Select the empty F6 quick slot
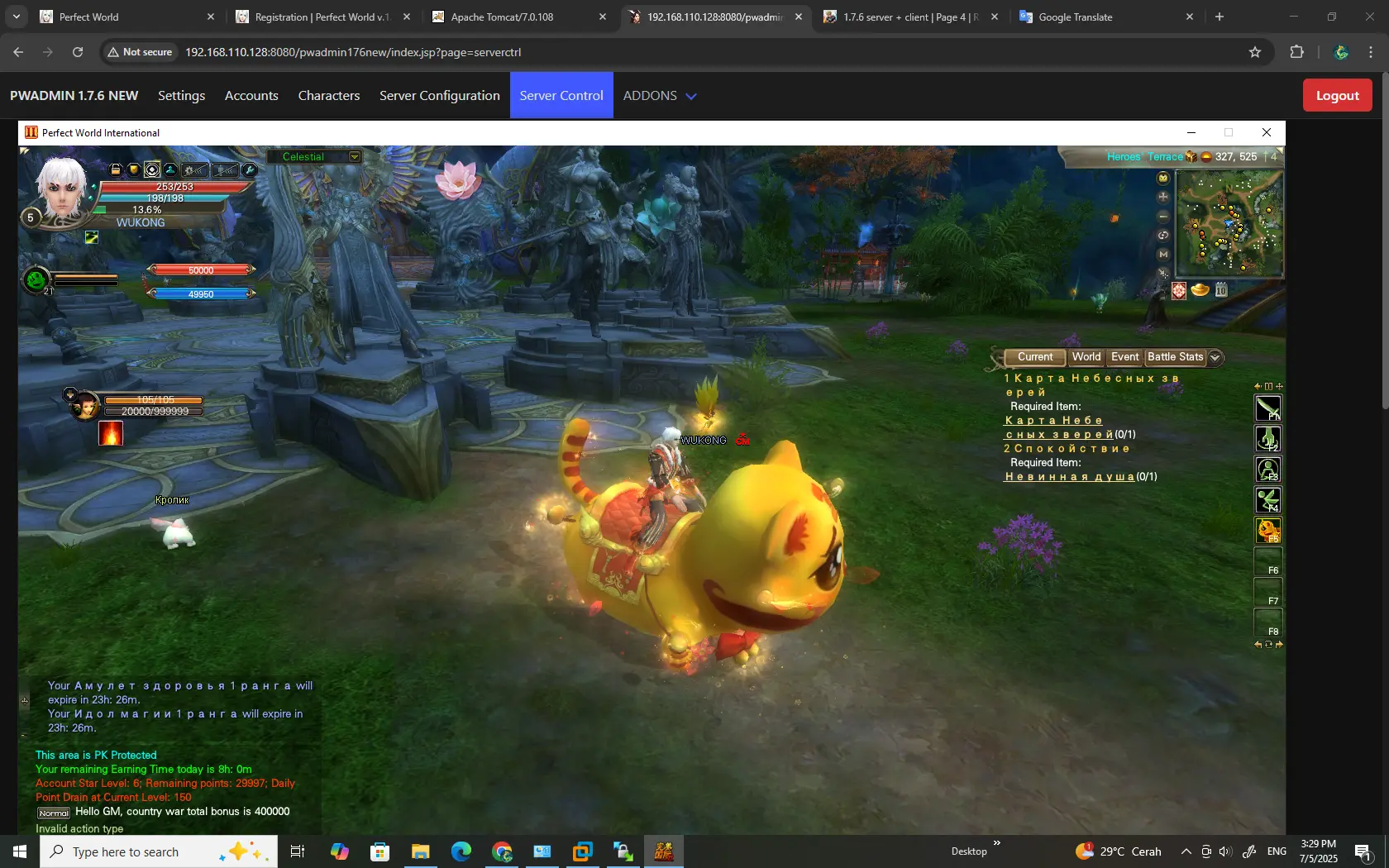The width and height of the screenshot is (1389, 868). (1268, 560)
